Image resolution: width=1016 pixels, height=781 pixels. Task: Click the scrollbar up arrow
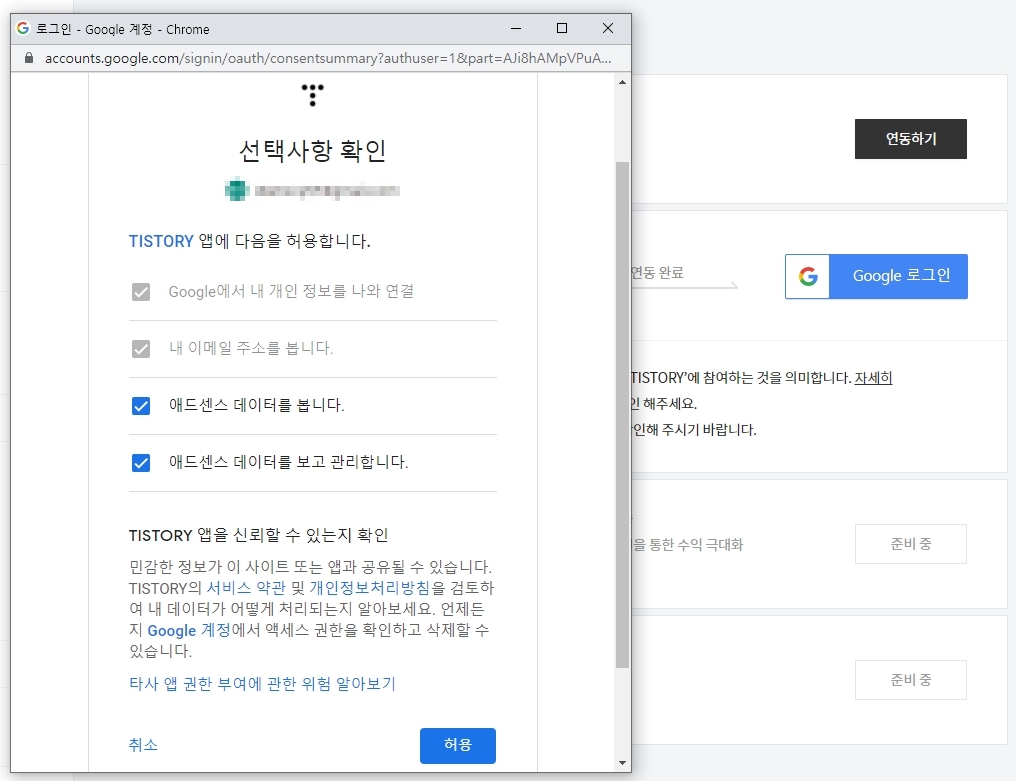(622, 82)
